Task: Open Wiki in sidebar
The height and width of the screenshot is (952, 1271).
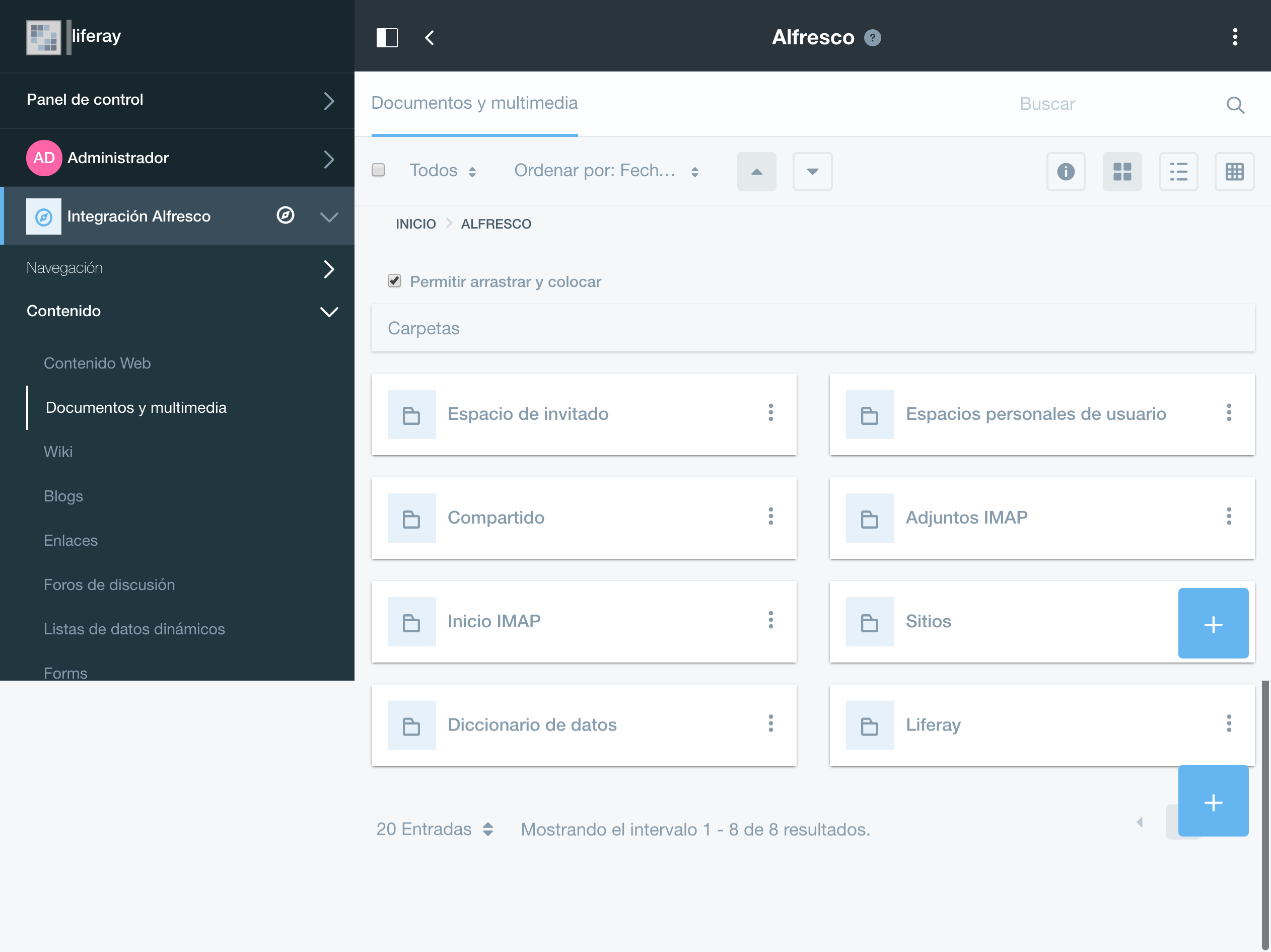Action: [58, 452]
